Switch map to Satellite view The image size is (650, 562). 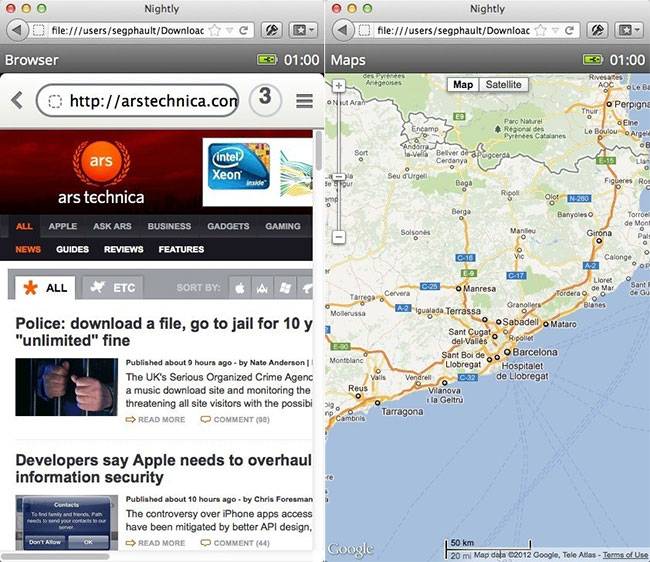click(x=503, y=85)
